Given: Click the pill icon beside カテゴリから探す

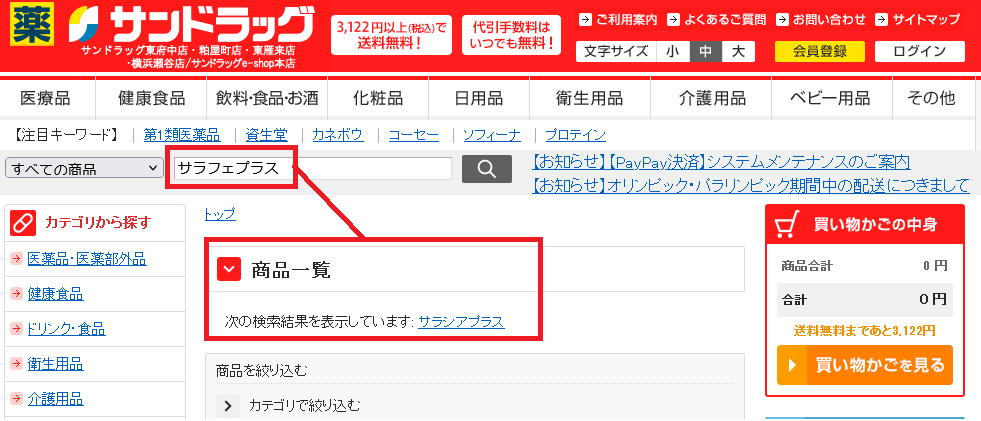Looking at the screenshot, I should point(23,223).
